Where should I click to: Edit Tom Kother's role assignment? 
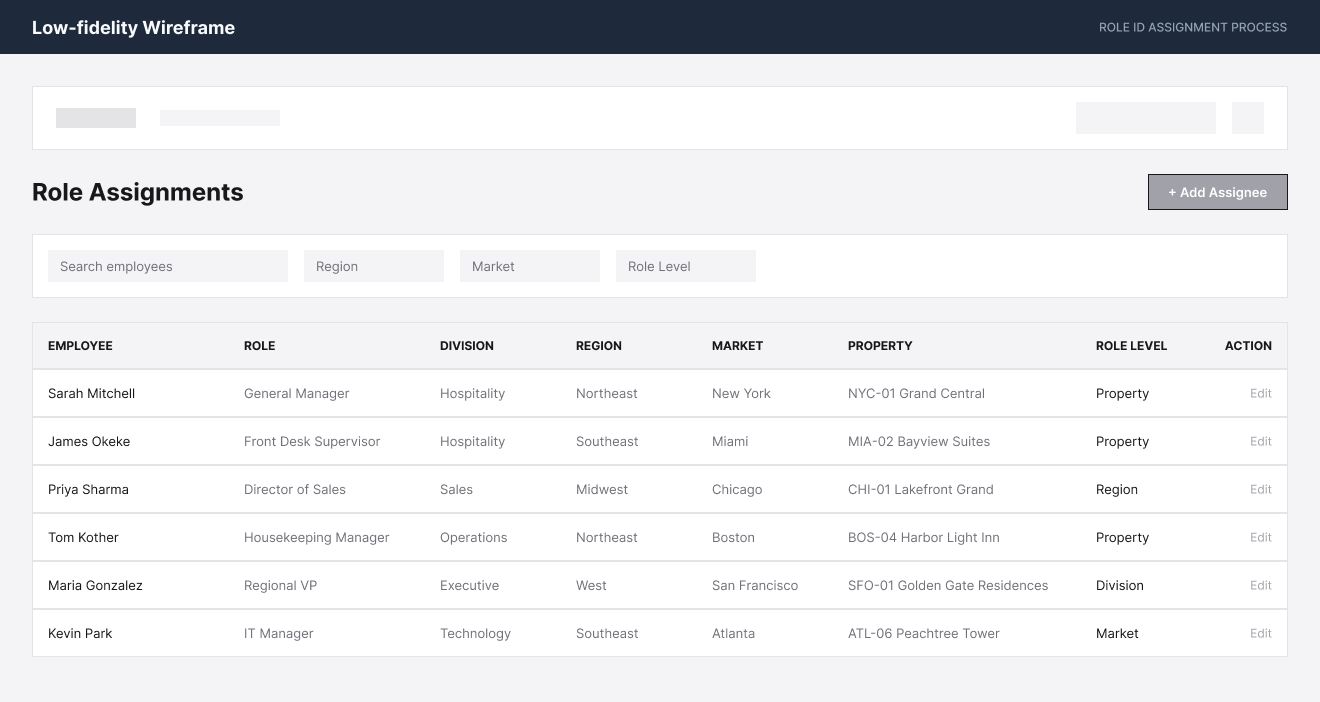pyautogui.click(x=1261, y=537)
